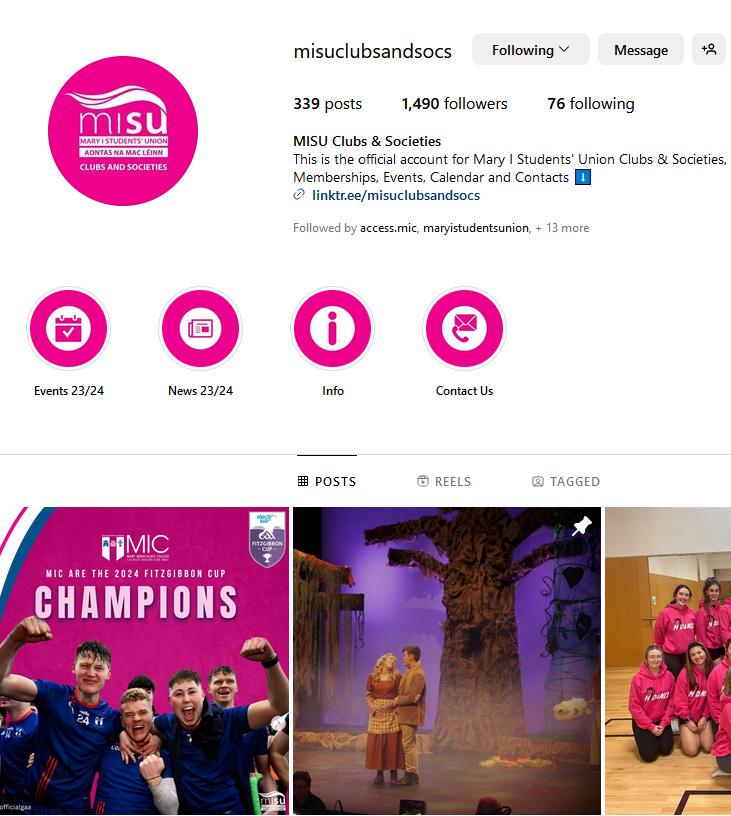Image resolution: width=731 pixels, height=816 pixels.
Task: Open the Fitzgibbon Cup Champions post
Action: (144, 661)
